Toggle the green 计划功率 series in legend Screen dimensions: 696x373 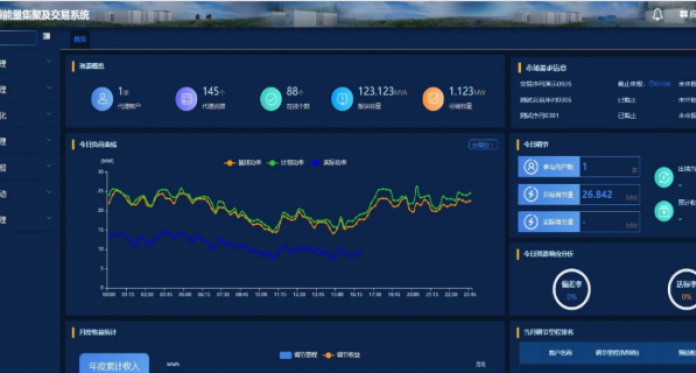(285, 163)
